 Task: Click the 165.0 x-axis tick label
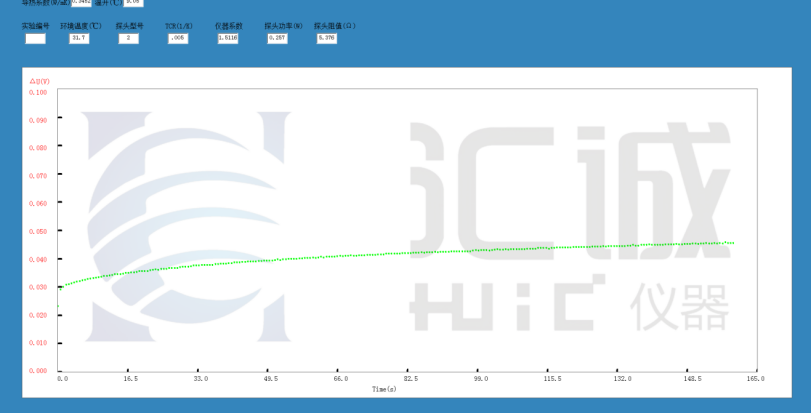(755, 379)
